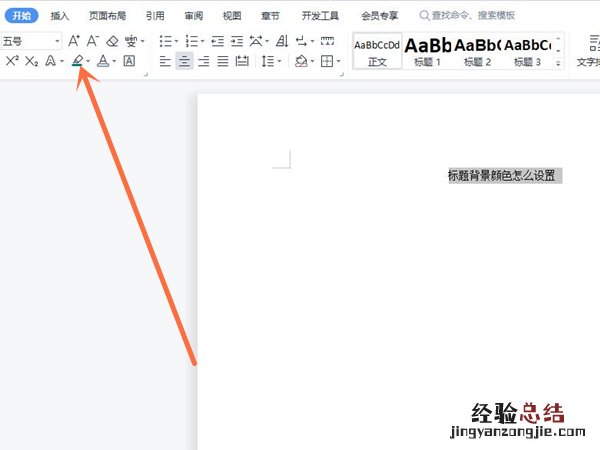Open the 会员专享 tab
The height and width of the screenshot is (450, 600).
(380, 16)
